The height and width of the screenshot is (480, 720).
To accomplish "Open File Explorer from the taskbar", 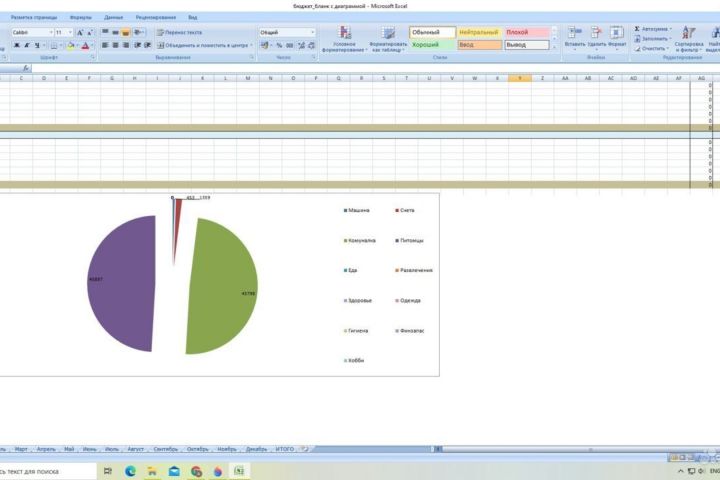I will [x=152, y=471].
